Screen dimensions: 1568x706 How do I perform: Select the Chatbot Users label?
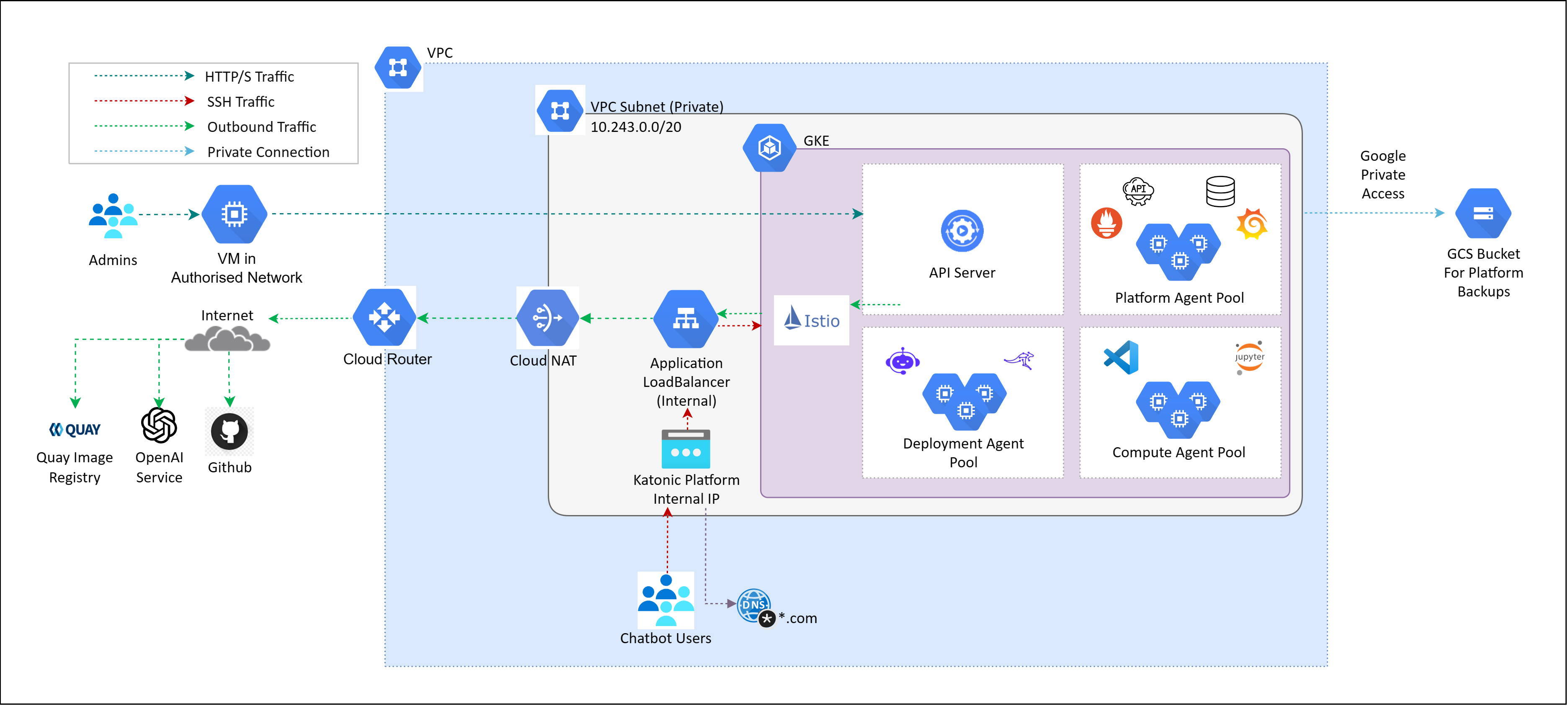[666, 639]
